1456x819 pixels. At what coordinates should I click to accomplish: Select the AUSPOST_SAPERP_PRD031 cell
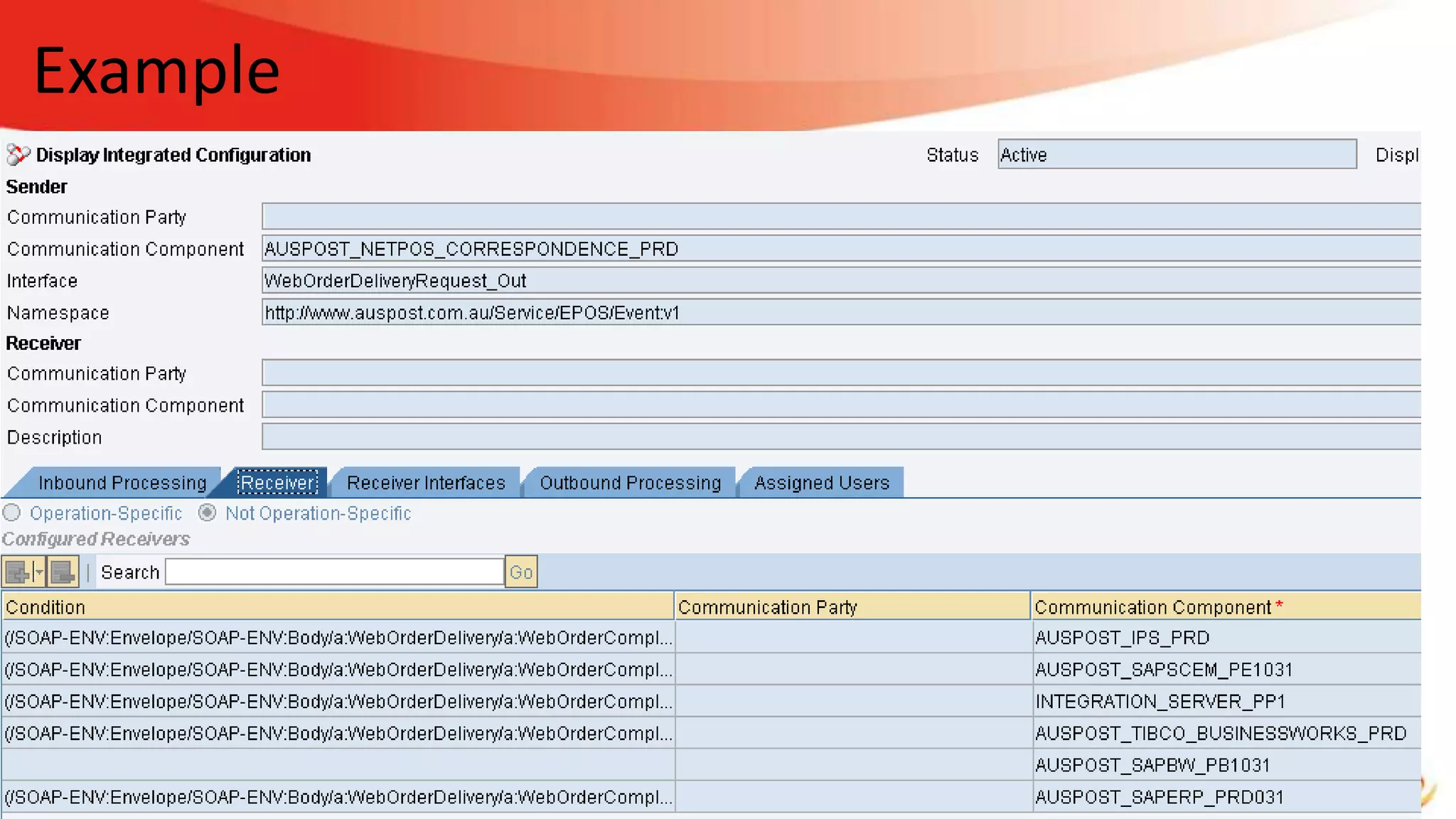[x=1226, y=797]
